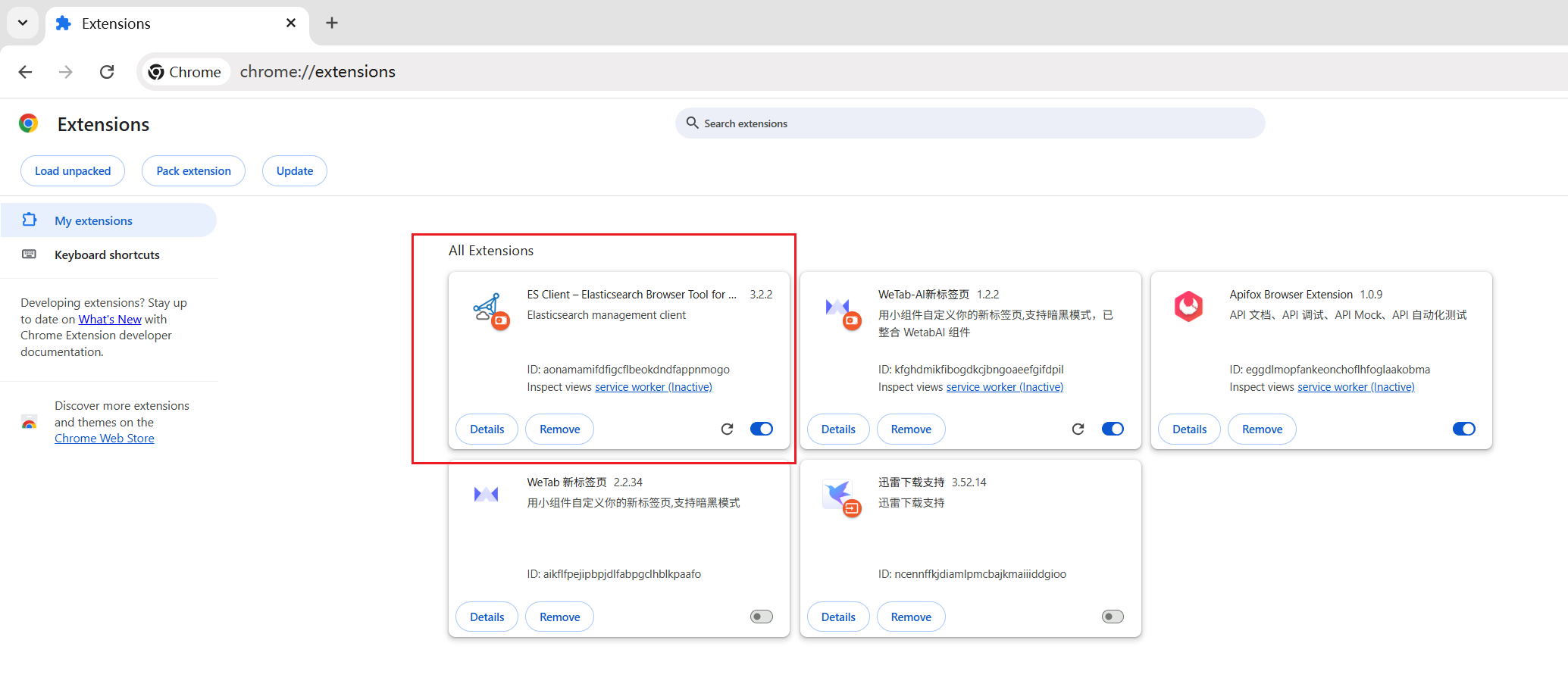Click the 迅雷下载支持 version 3.52.14
Viewport: 1568px width, 687px height.
click(x=969, y=482)
